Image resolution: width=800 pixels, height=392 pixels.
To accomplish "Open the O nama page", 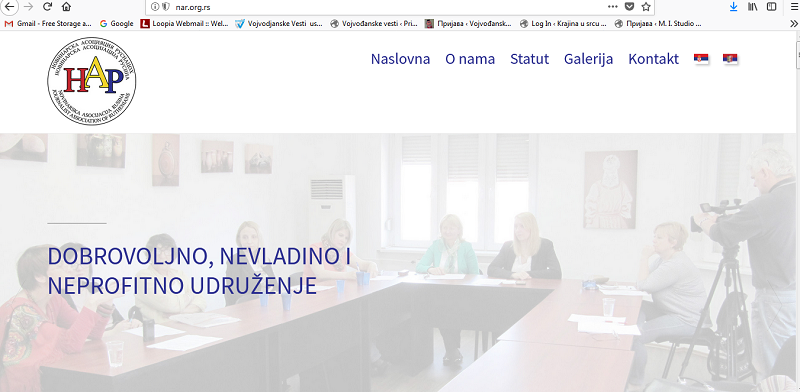I will [470, 59].
